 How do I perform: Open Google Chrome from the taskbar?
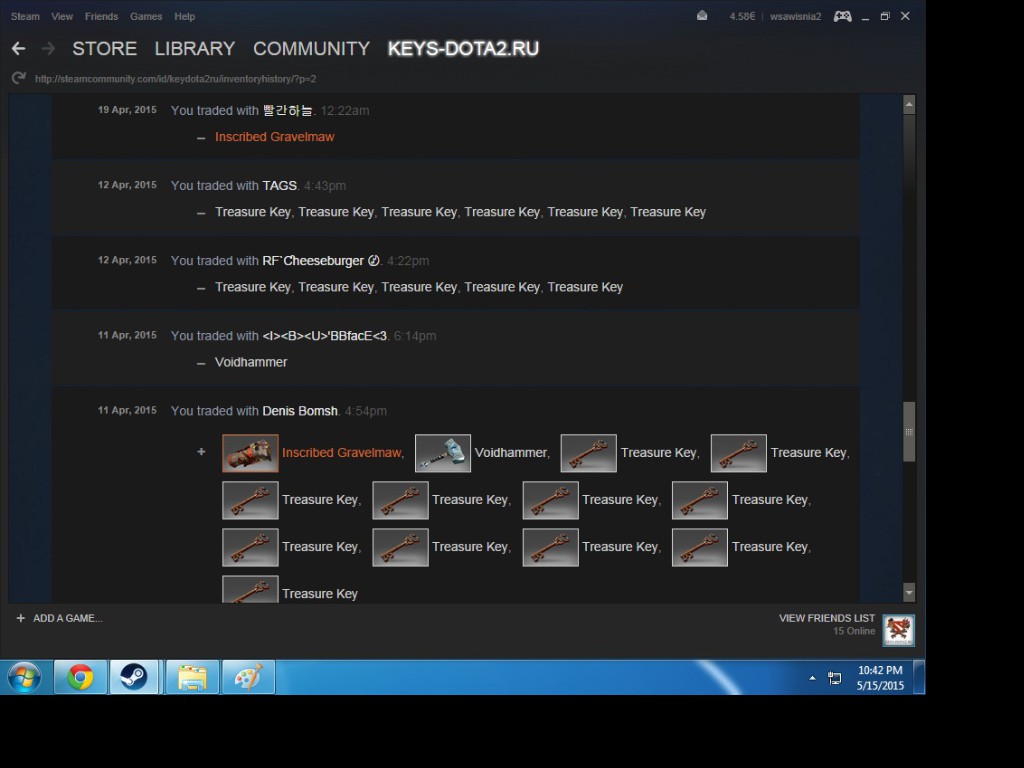click(x=80, y=677)
